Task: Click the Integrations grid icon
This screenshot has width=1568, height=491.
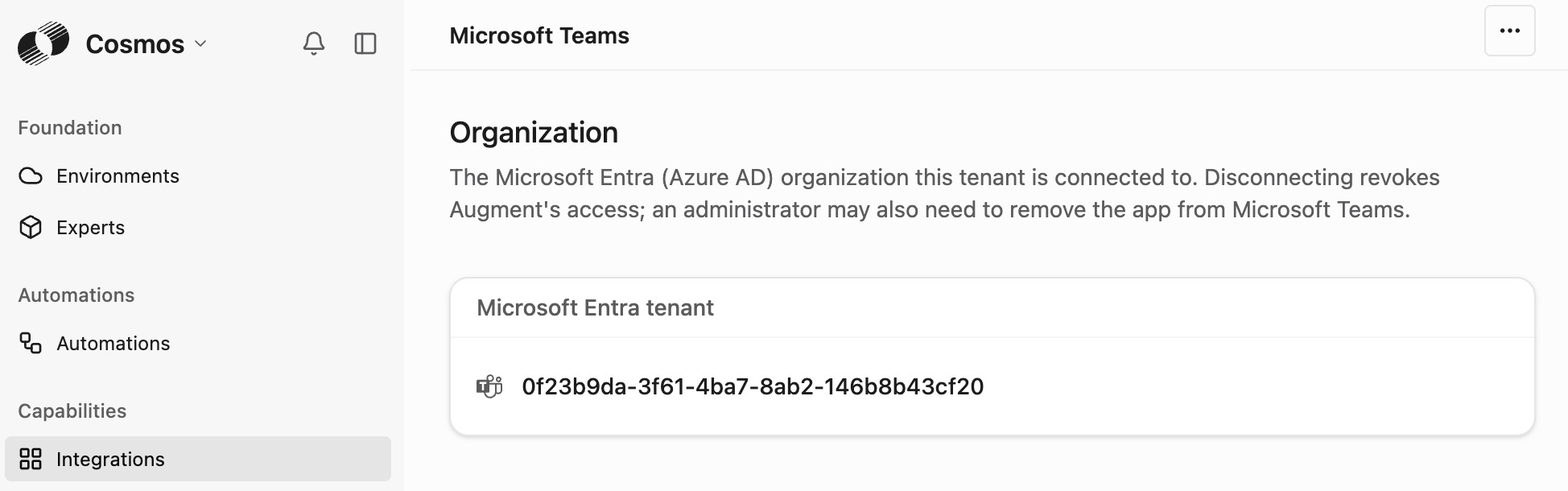Action: [31, 460]
